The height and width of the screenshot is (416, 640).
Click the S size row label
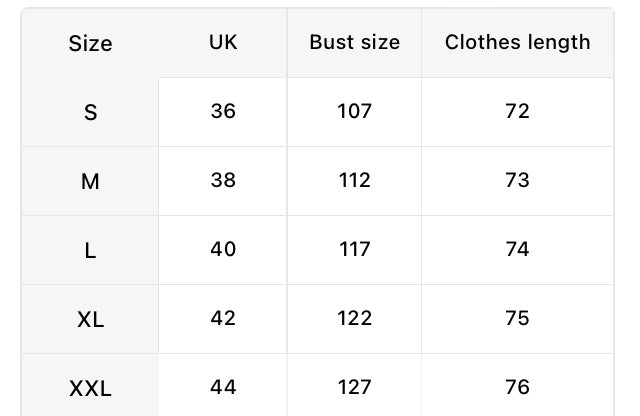click(x=90, y=113)
